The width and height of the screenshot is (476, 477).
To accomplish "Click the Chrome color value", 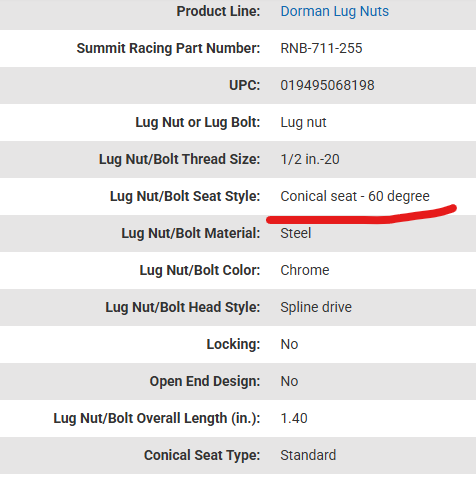I will pyautogui.click(x=305, y=270).
